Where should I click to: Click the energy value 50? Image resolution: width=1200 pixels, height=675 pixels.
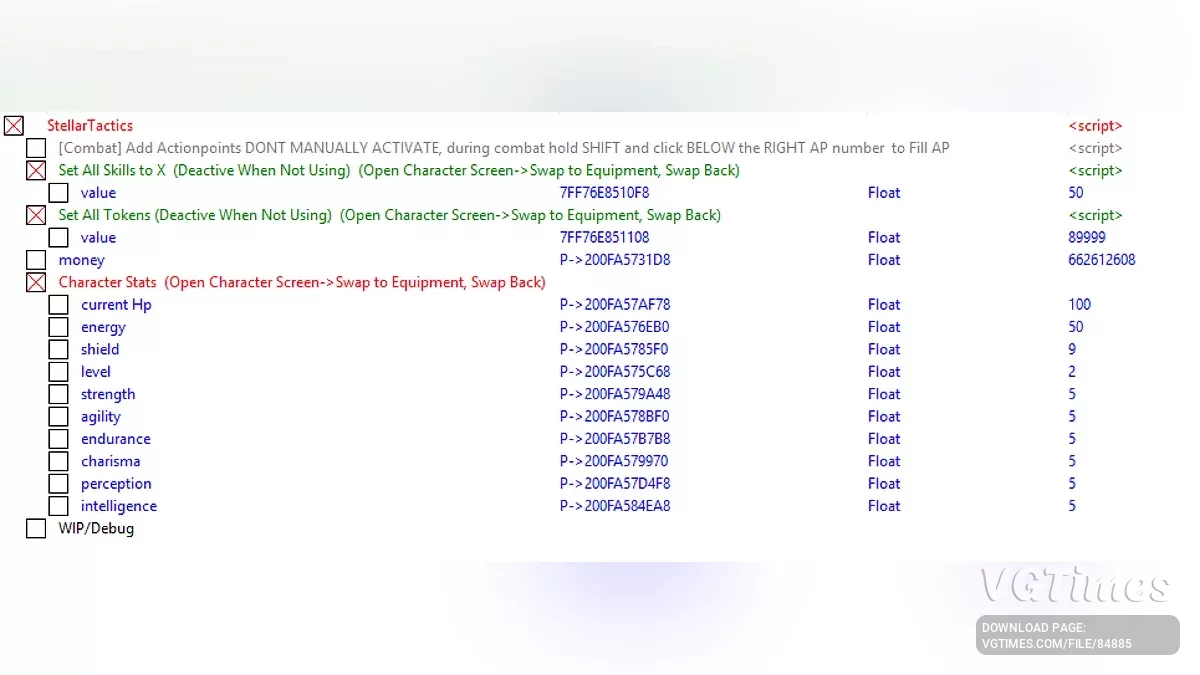click(x=1076, y=327)
